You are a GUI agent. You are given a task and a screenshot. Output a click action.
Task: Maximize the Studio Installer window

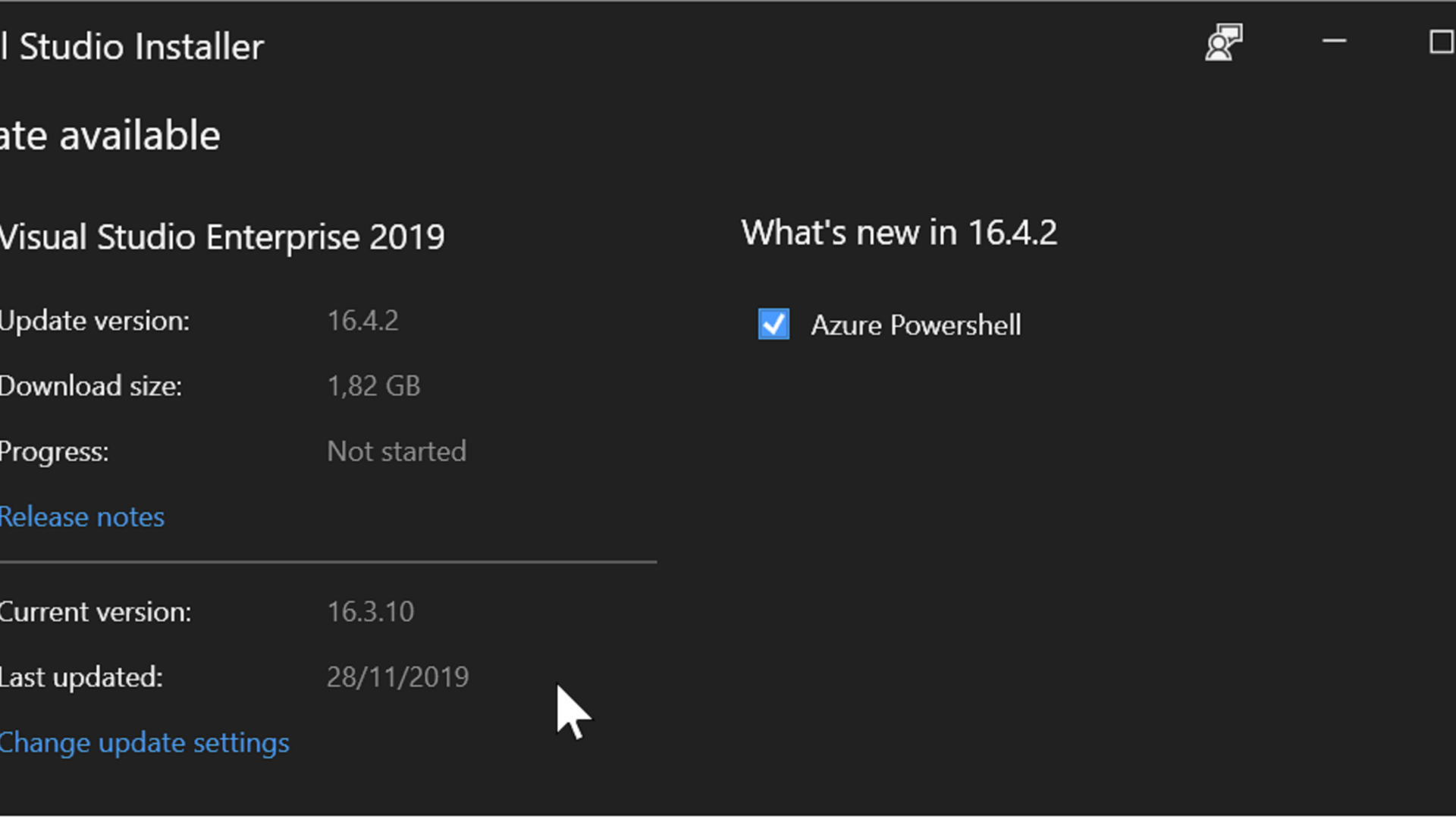click(x=1440, y=42)
